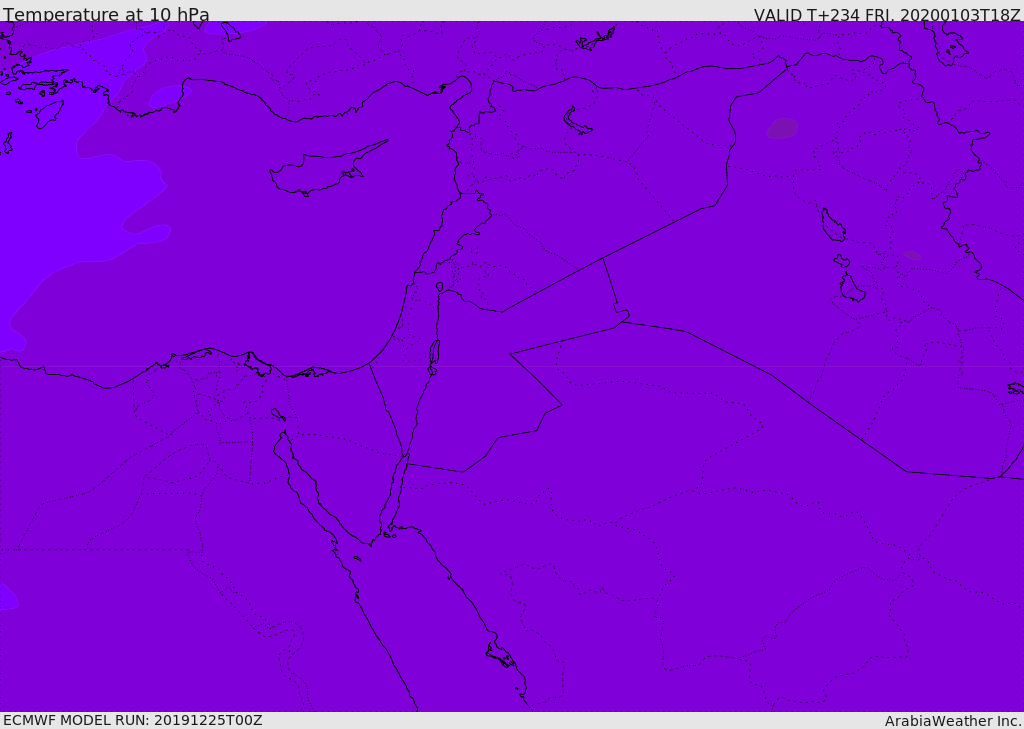The image size is (1024, 729).
Task: Click the "ECMWF MODEL RUN: 20191225T00Z" text
Action: [x=133, y=720]
